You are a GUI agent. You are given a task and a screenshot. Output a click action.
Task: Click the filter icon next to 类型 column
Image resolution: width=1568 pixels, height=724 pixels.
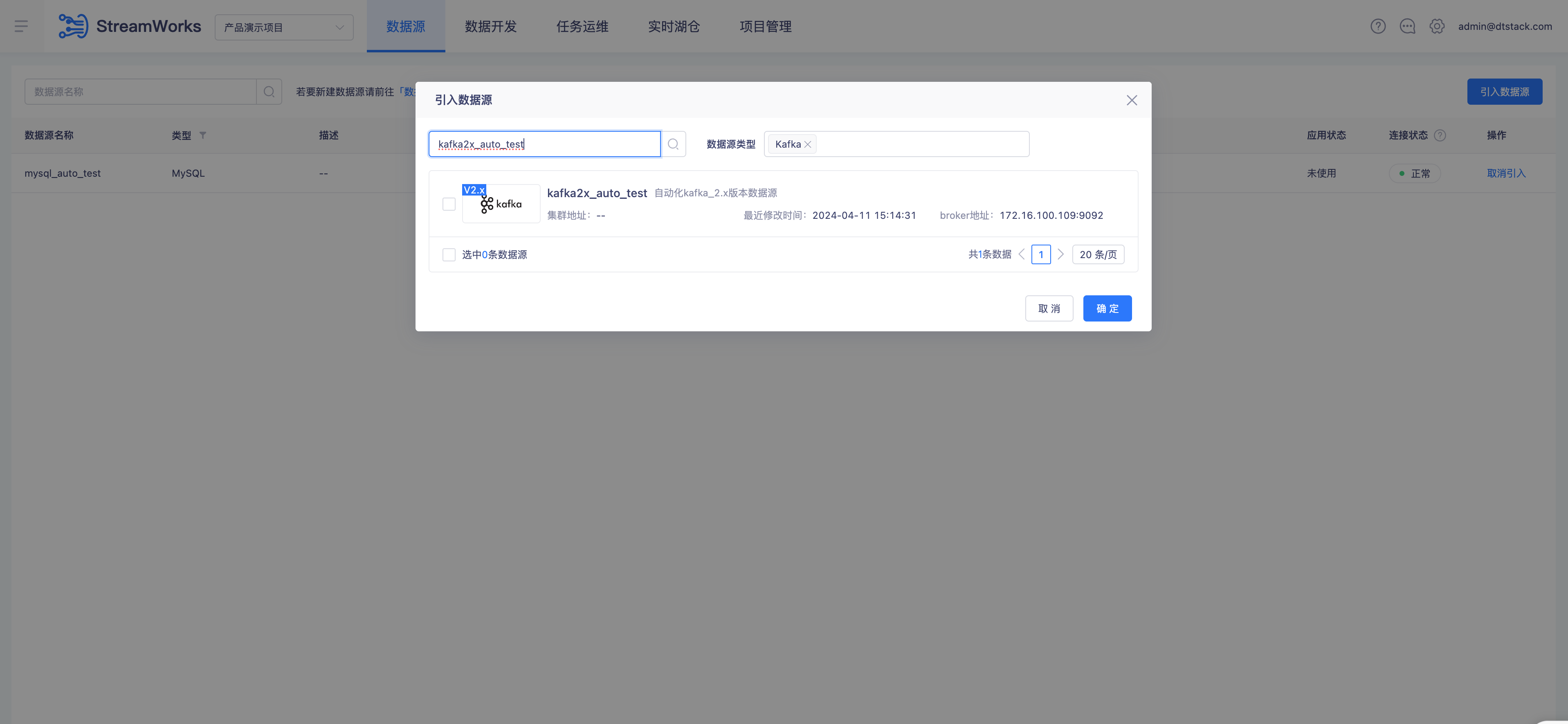(x=203, y=135)
